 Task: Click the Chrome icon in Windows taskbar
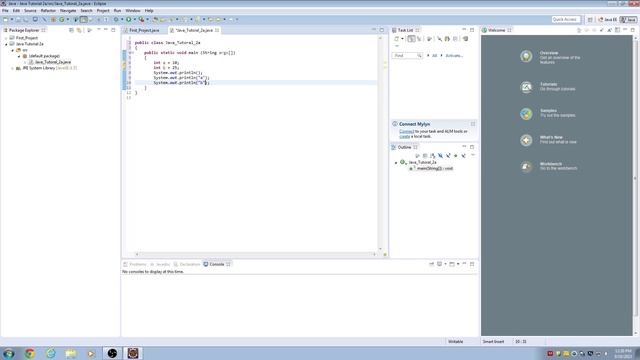click(29, 353)
